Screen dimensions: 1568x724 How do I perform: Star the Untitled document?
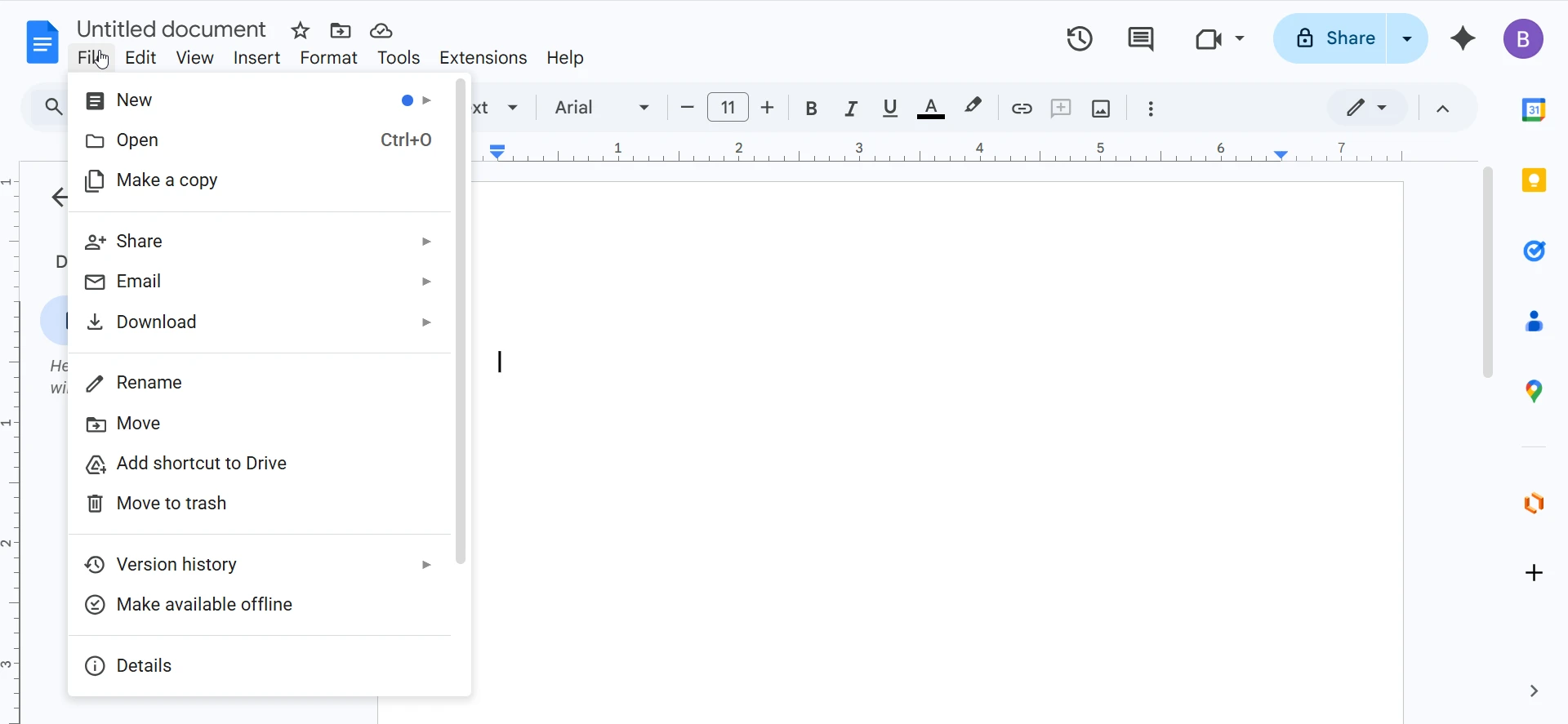301,31
